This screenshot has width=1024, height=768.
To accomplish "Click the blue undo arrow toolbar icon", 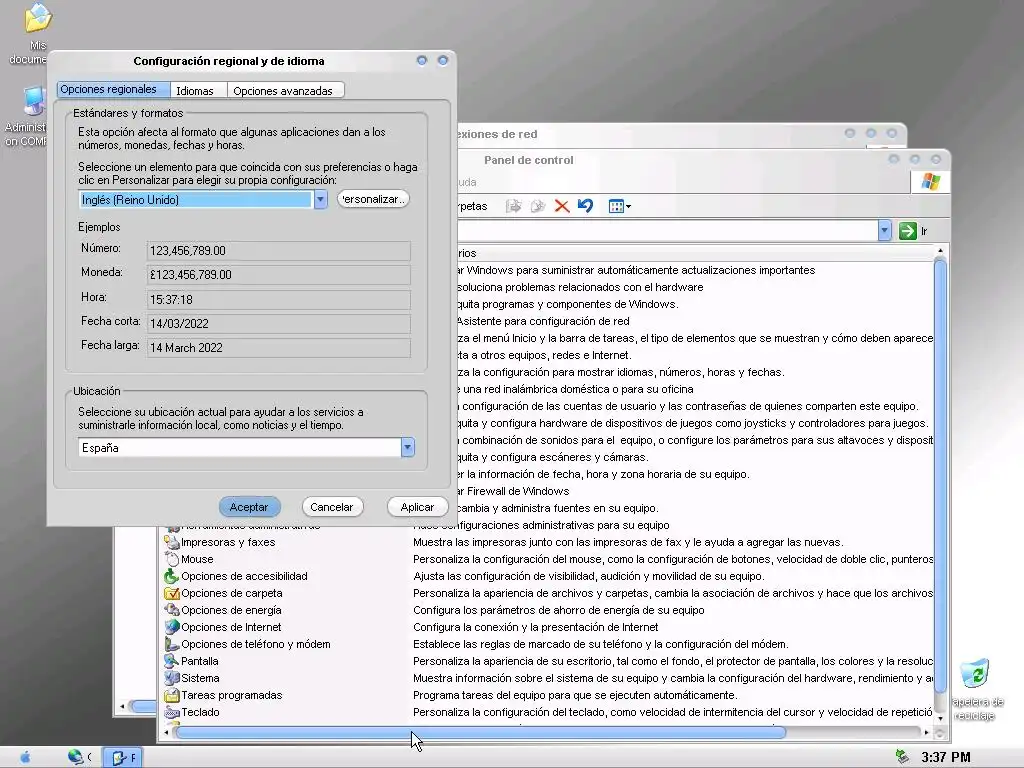I will 585,206.
